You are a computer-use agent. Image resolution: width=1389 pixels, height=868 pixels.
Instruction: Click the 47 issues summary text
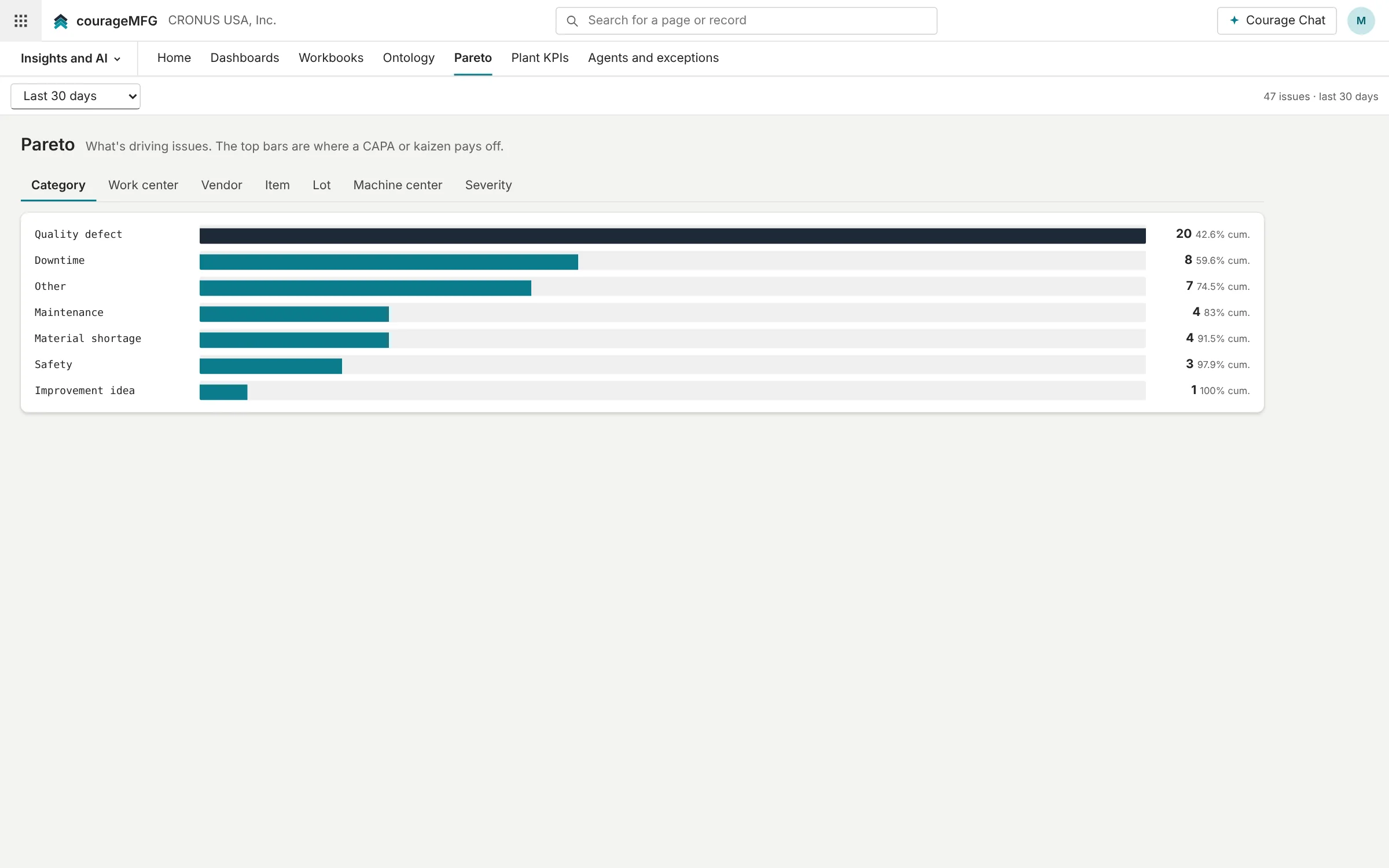(1321, 97)
